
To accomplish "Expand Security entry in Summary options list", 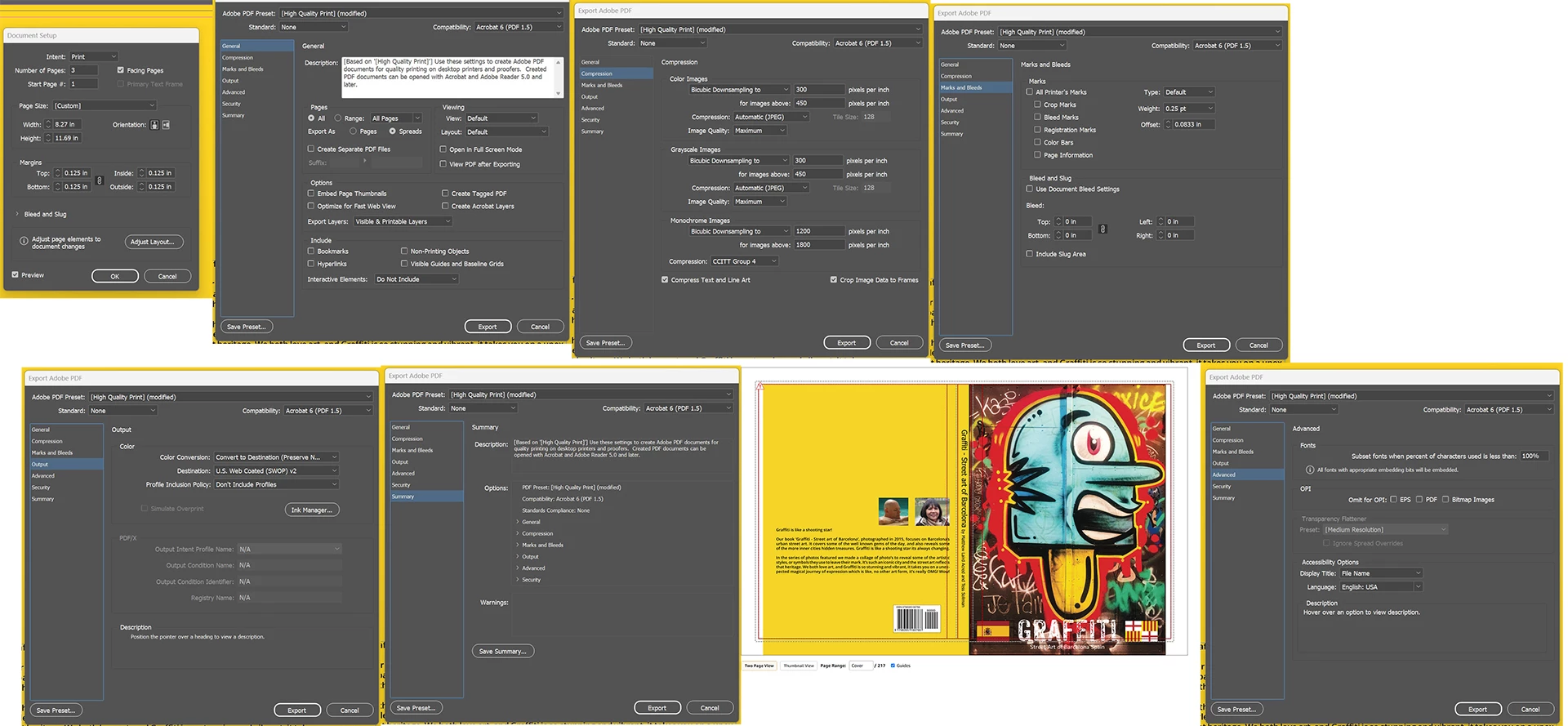I will coord(518,580).
